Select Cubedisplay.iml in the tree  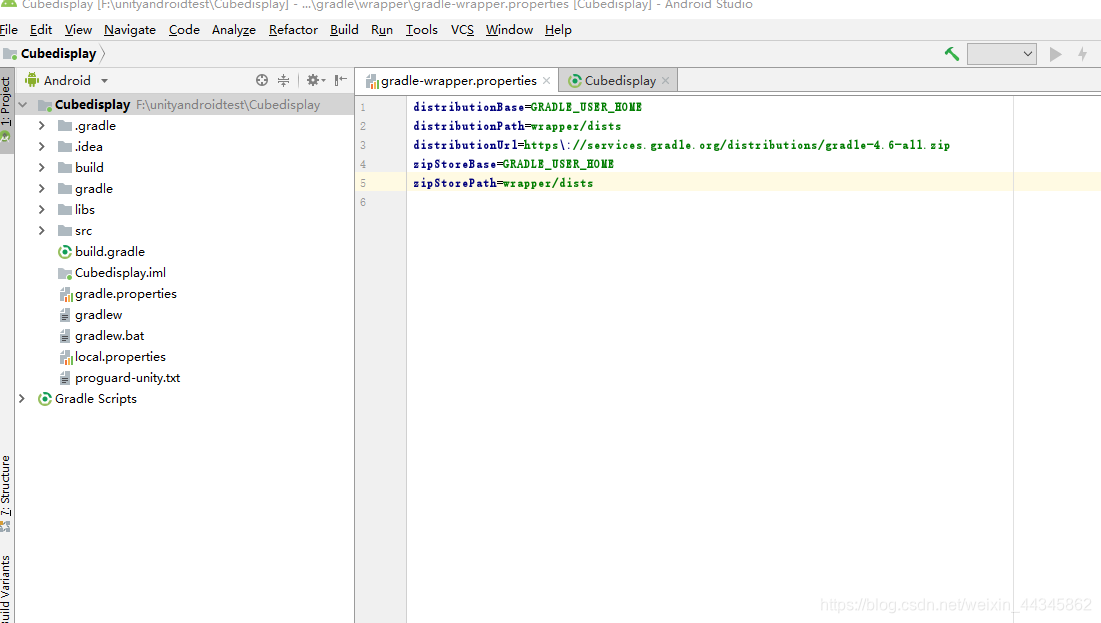pyautogui.click(x=120, y=273)
